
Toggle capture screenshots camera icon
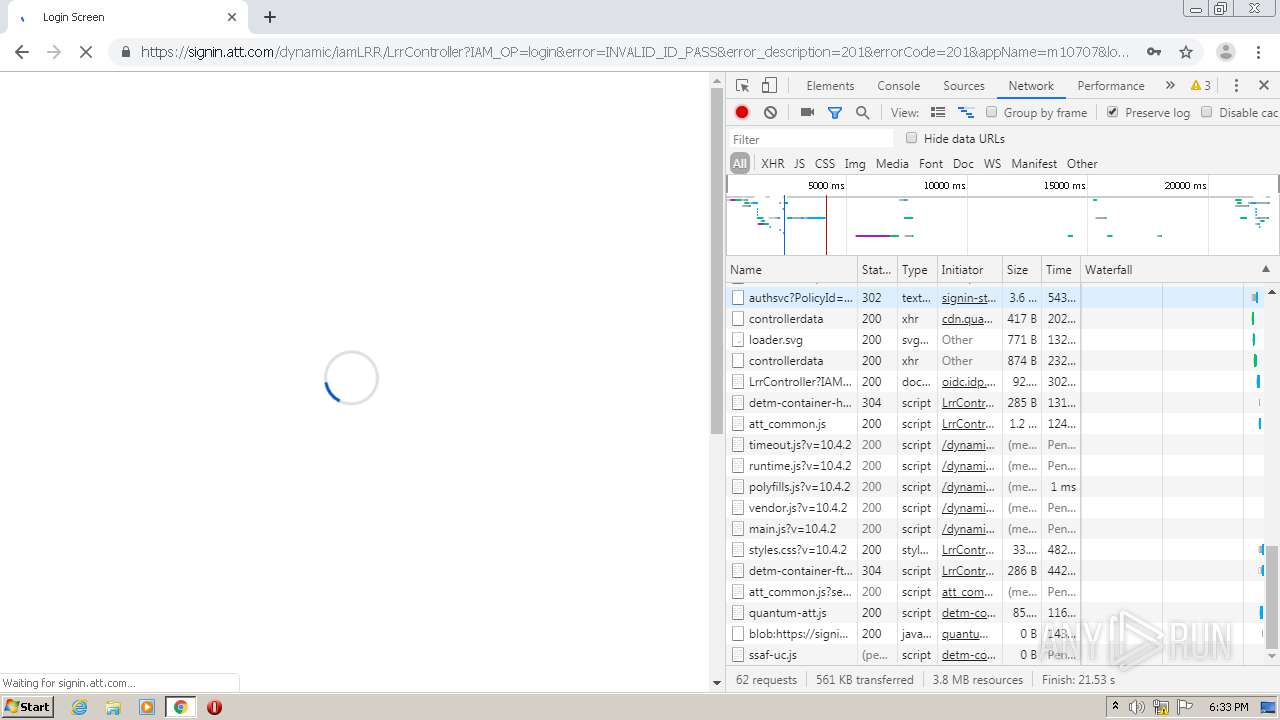tap(807, 112)
